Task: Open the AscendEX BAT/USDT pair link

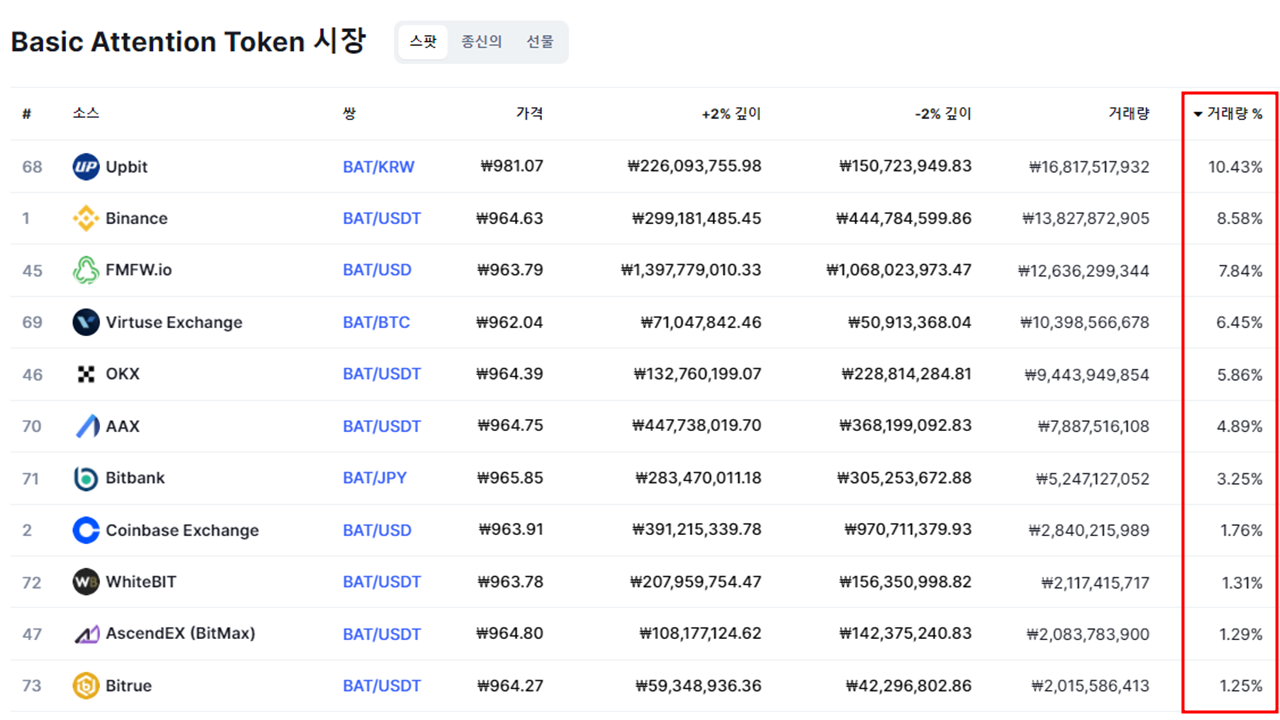Action: pos(382,634)
